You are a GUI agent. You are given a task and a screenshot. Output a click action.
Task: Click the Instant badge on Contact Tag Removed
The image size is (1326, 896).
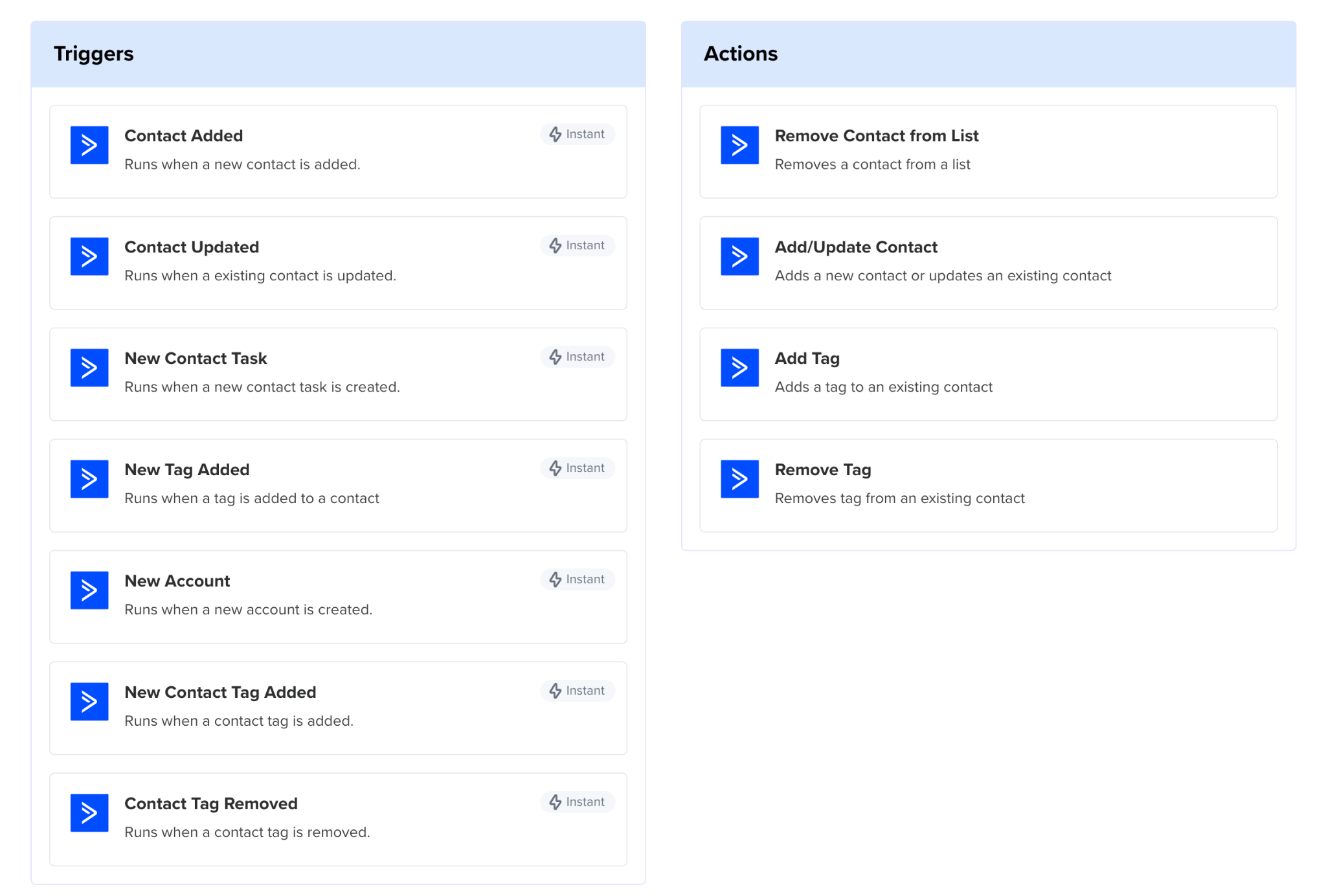pos(578,802)
